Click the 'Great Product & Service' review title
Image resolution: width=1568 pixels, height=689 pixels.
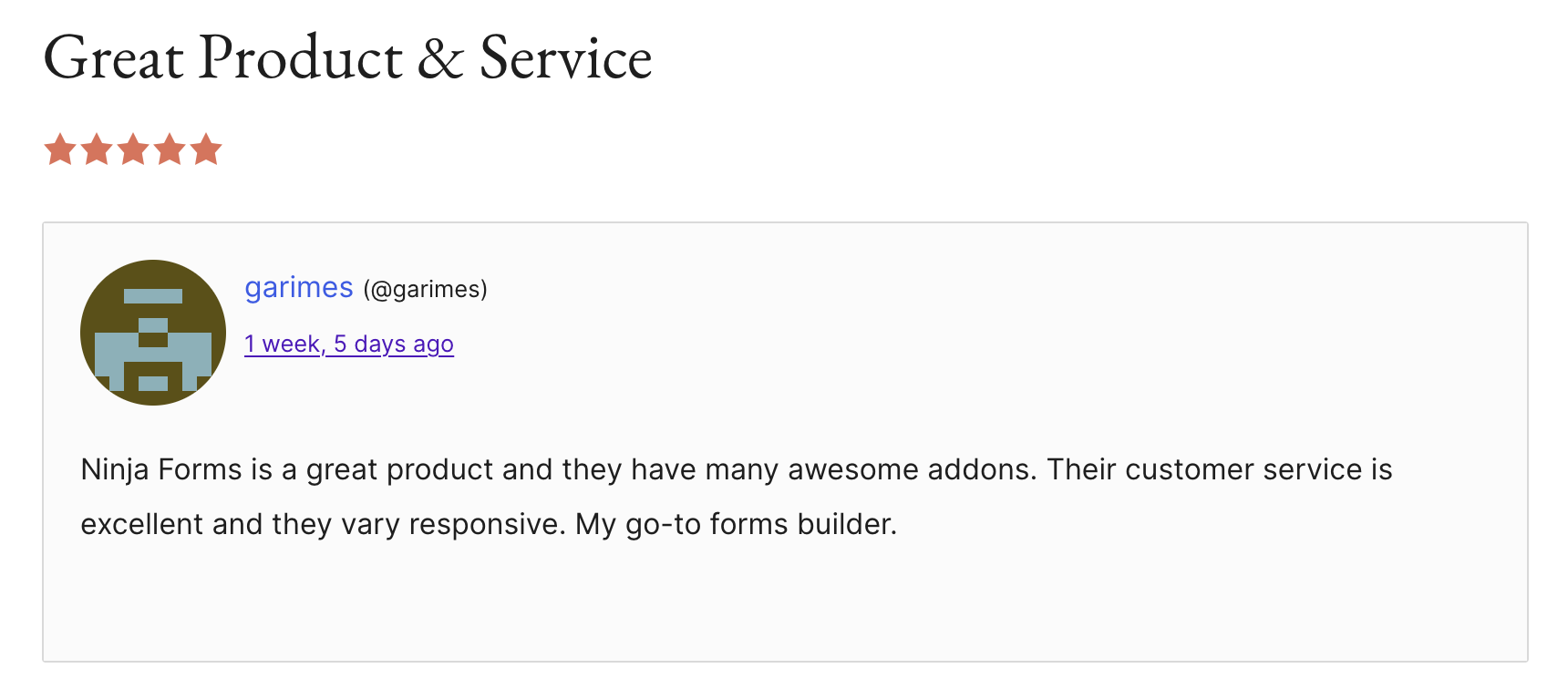(x=347, y=58)
